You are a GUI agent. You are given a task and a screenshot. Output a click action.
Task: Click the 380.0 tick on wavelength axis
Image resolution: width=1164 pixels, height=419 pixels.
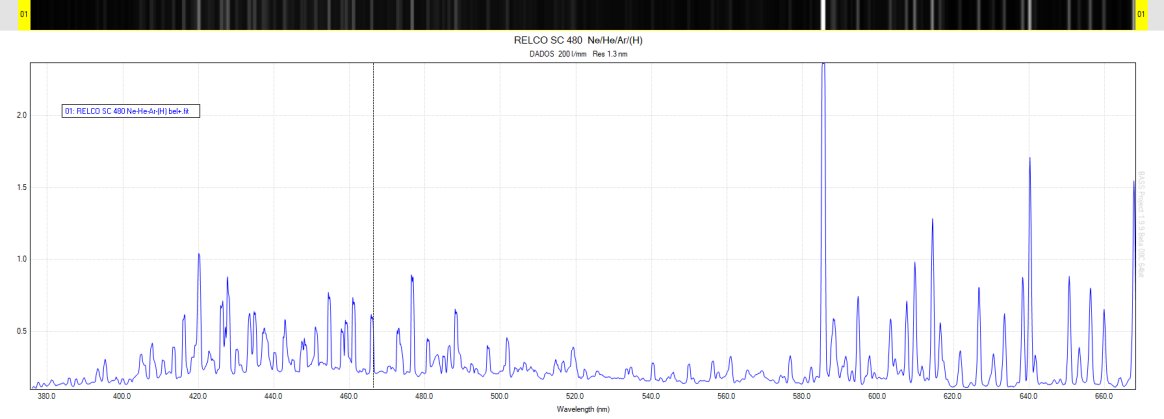pos(46,398)
